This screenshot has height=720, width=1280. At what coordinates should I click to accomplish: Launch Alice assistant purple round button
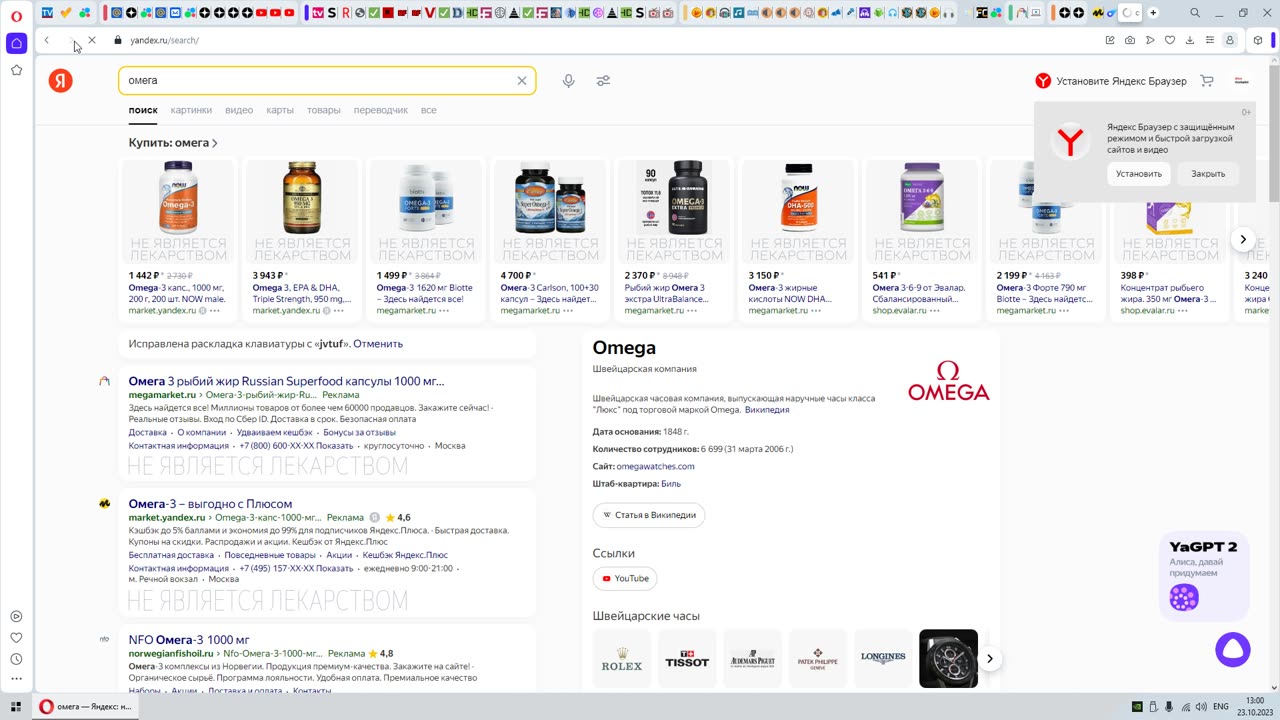pyautogui.click(x=1233, y=650)
